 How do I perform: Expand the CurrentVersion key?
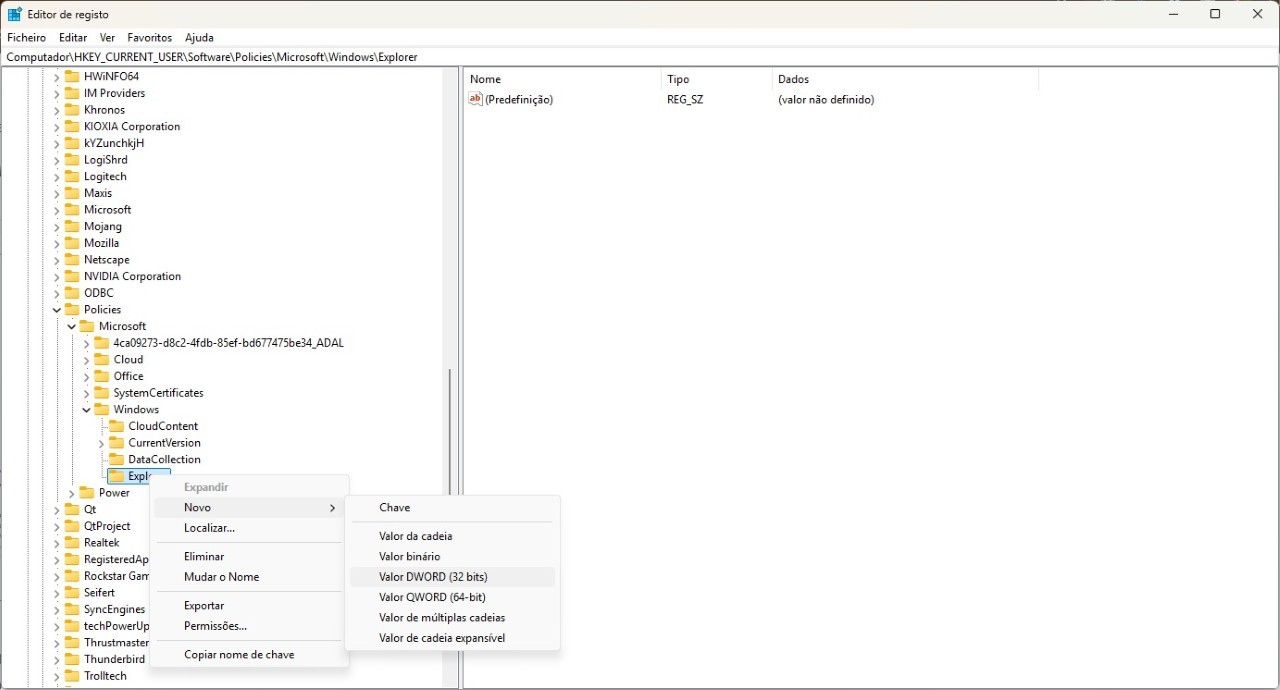(101, 443)
